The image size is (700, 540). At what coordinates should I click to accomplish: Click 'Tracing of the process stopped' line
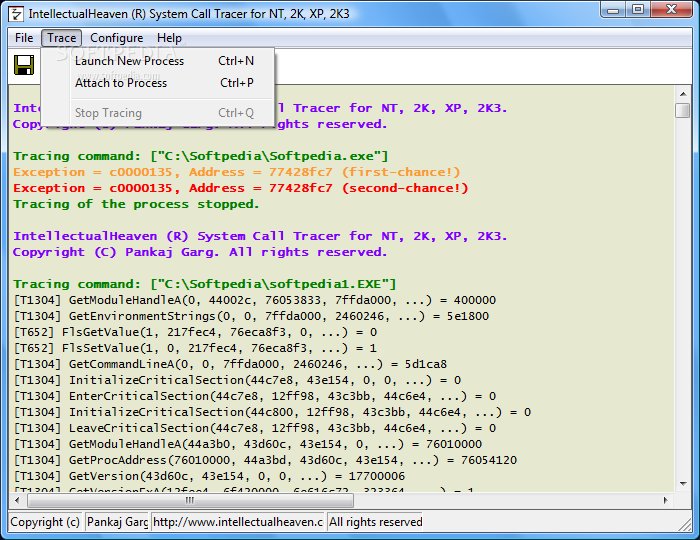pos(136,204)
